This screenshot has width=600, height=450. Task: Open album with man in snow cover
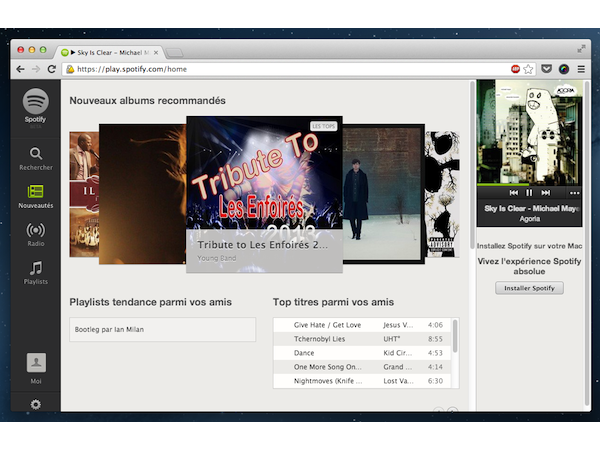383,194
